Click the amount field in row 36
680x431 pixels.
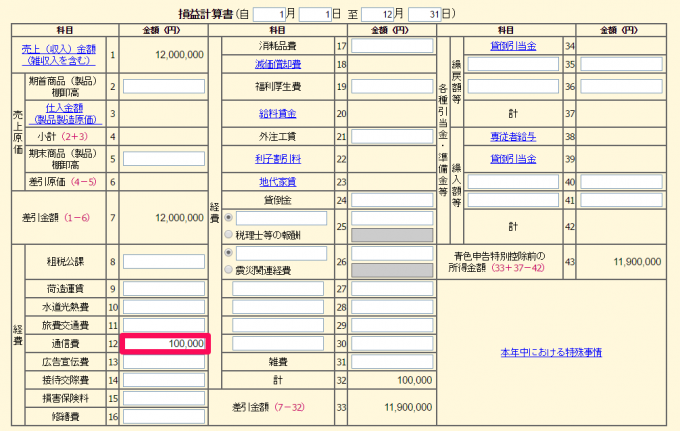(621, 86)
